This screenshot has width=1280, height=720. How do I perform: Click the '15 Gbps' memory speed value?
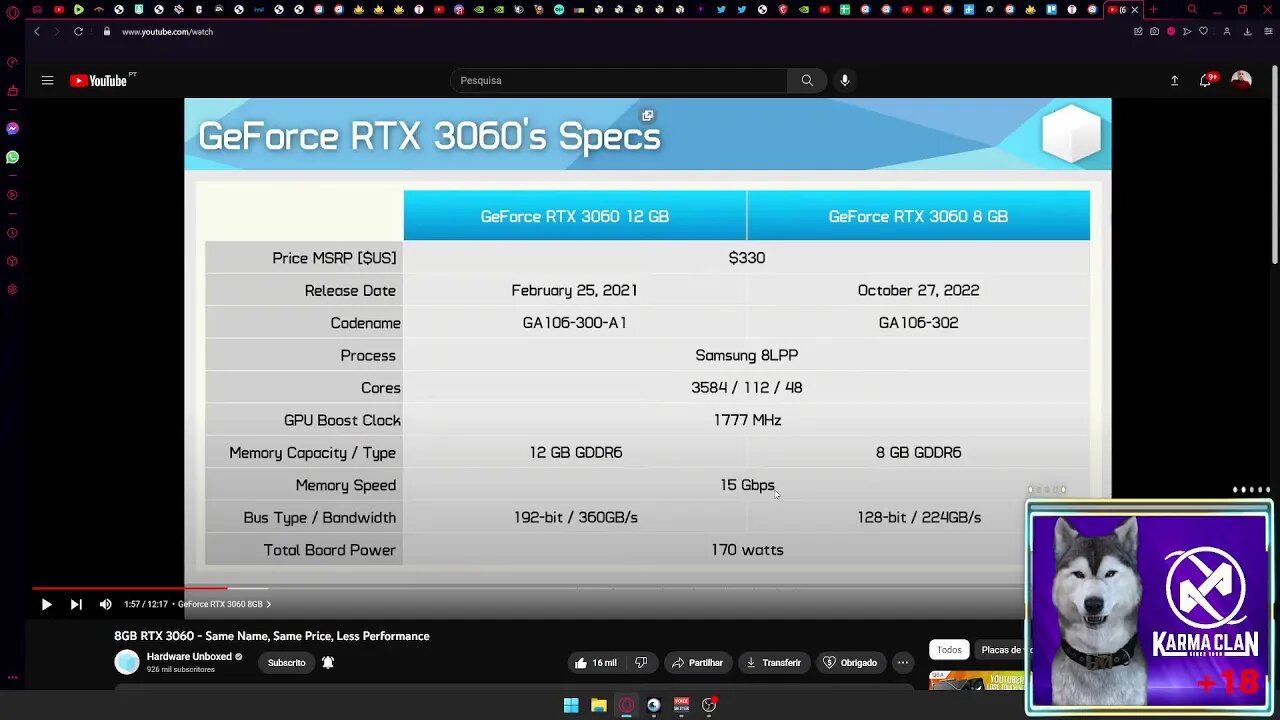coord(747,485)
